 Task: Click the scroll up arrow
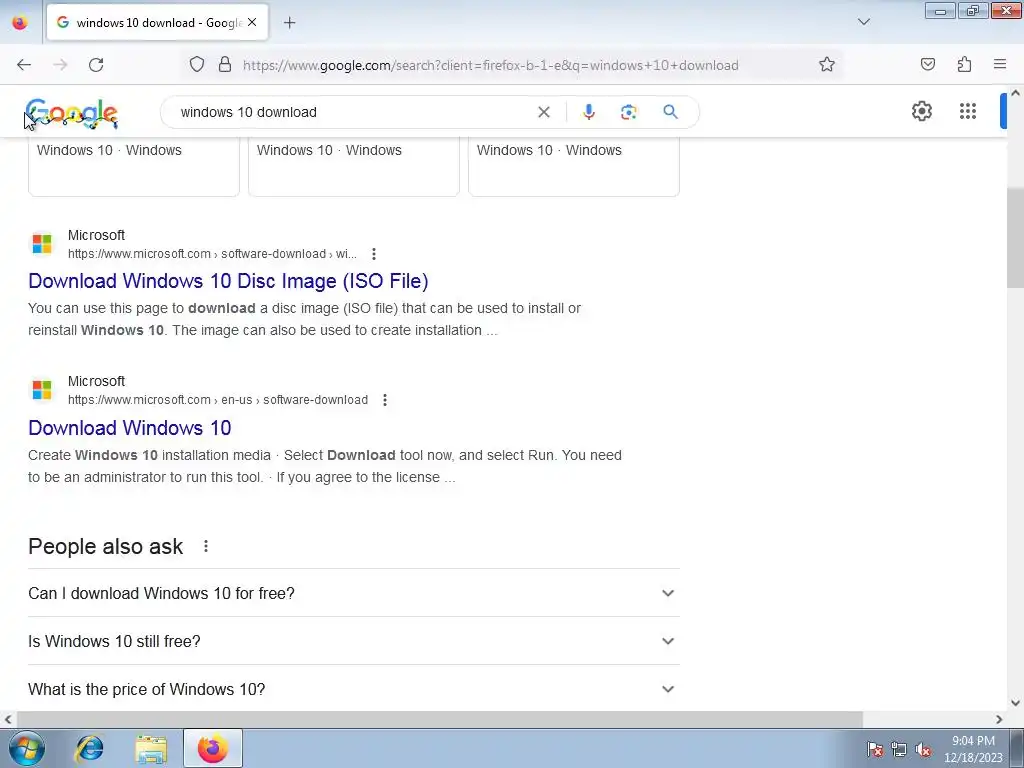(1015, 93)
